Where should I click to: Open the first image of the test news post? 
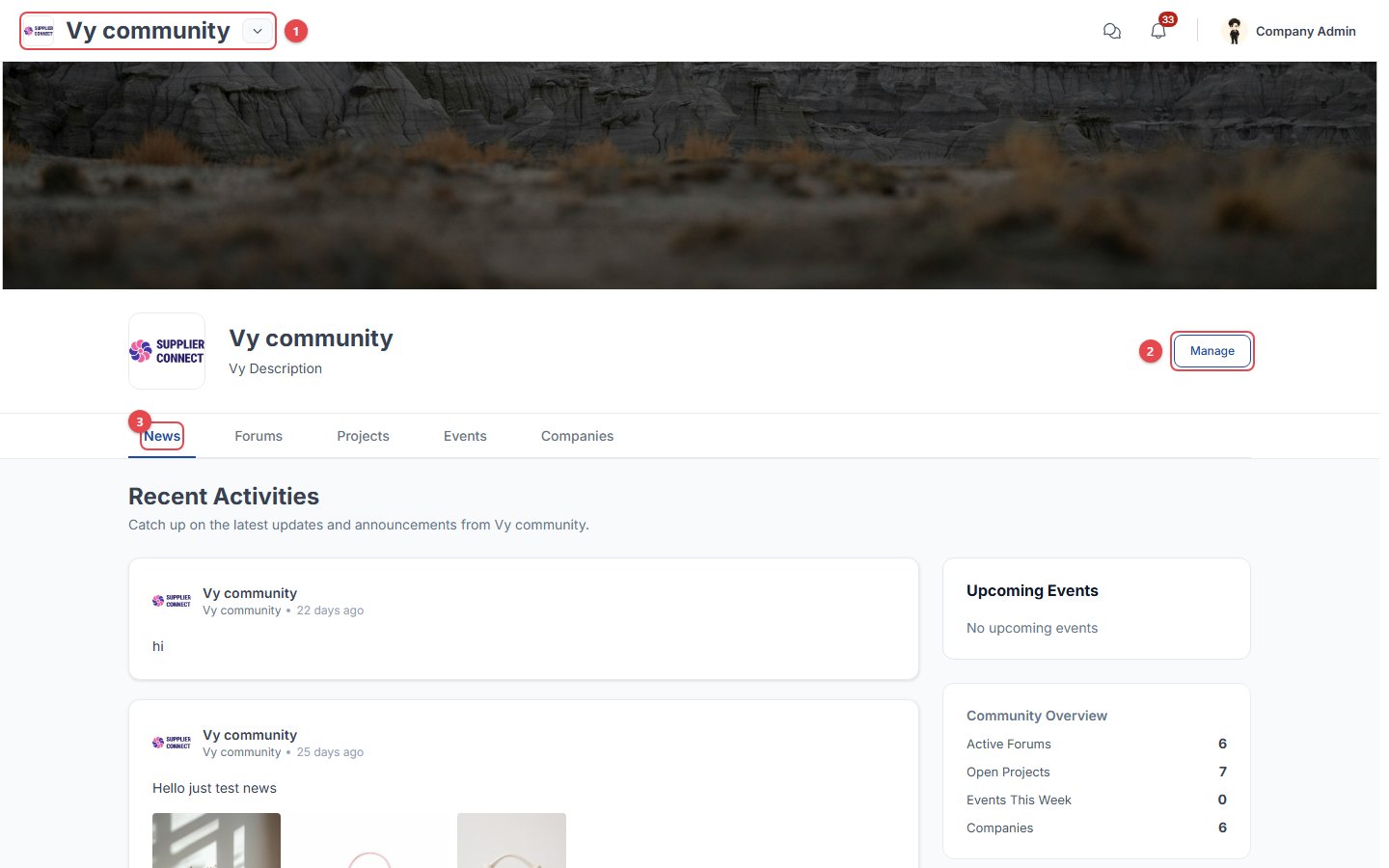[216, 840]
